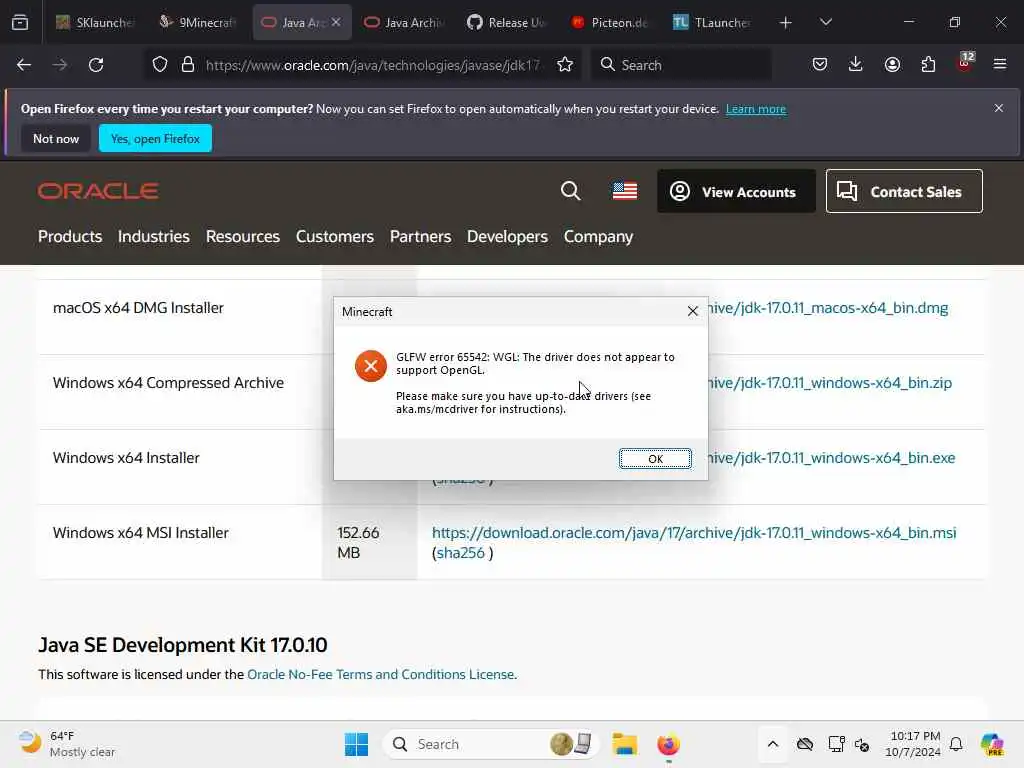
Task: Go back to previous page
Action: tap(24, 65)
